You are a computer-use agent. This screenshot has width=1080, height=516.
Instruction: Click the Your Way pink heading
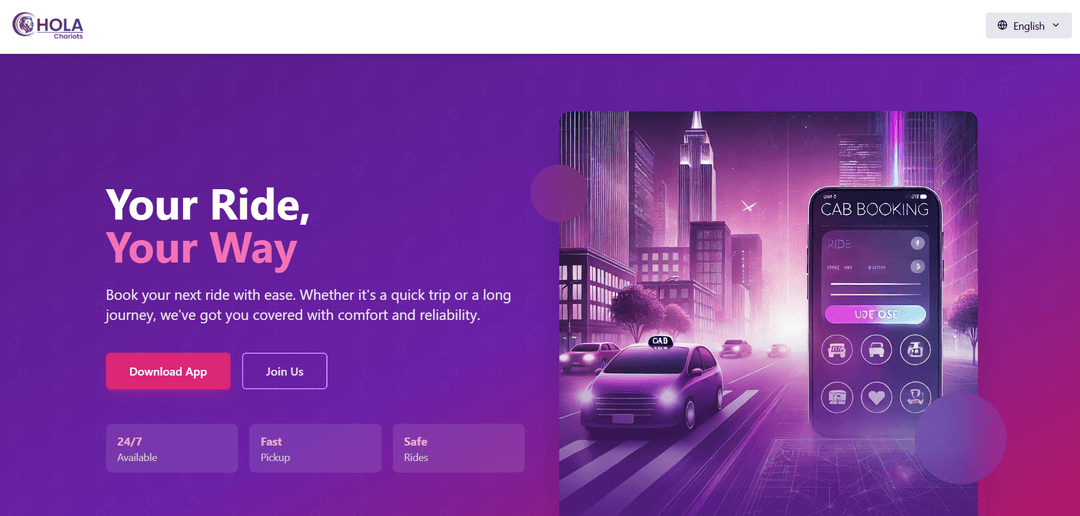click(201, 247)
